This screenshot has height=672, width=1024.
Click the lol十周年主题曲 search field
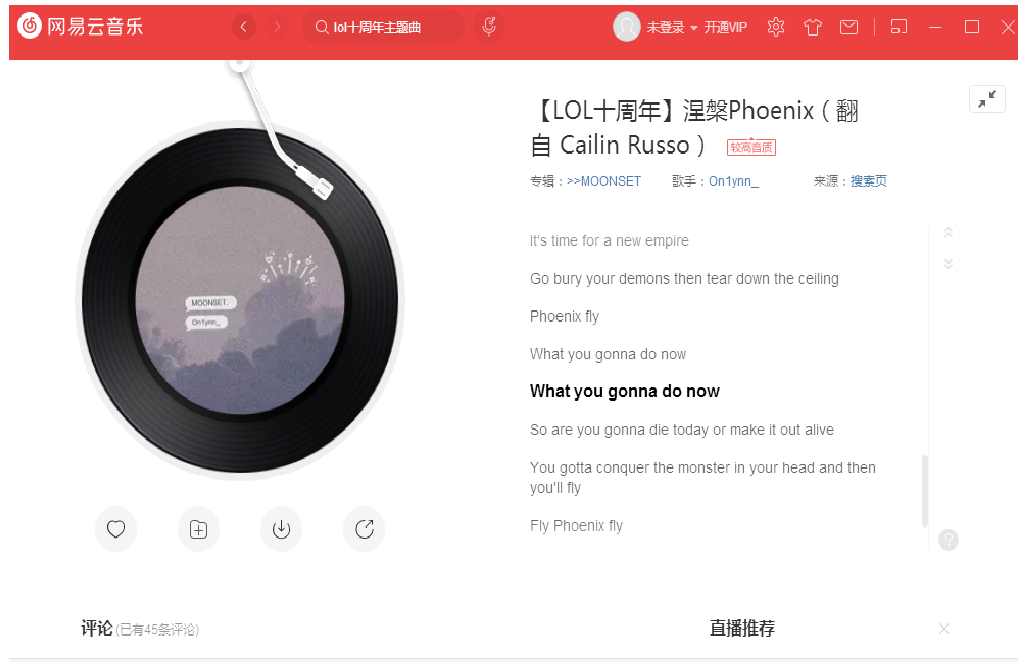383,27
